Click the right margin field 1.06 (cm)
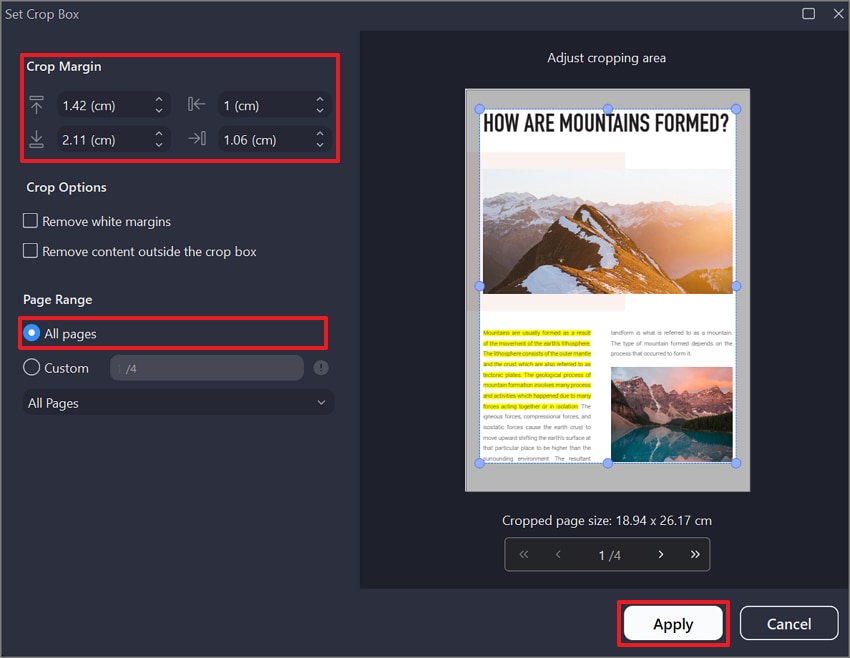This screenshot has width=850, height=658. click(275, 140)
